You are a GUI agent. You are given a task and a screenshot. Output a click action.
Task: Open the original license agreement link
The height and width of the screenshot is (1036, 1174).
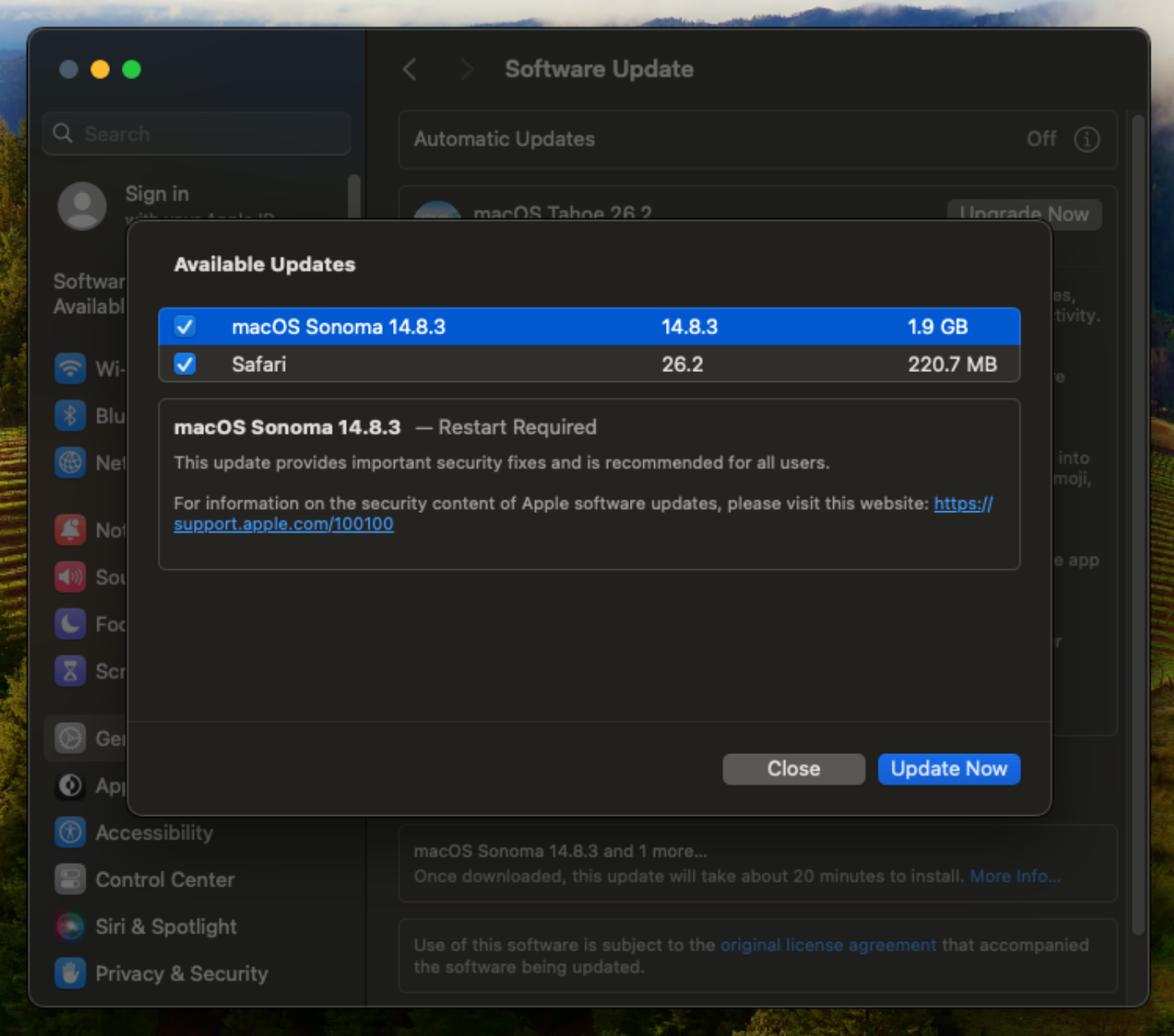828,945
